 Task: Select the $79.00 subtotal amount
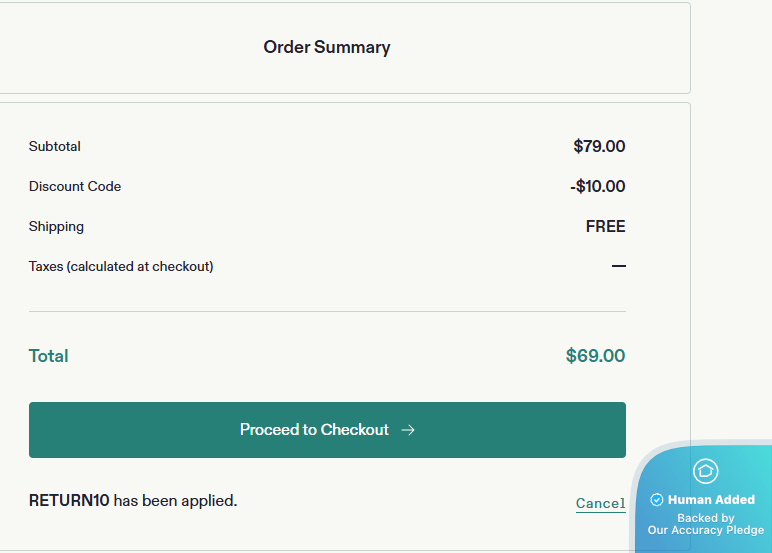point(599,147)
